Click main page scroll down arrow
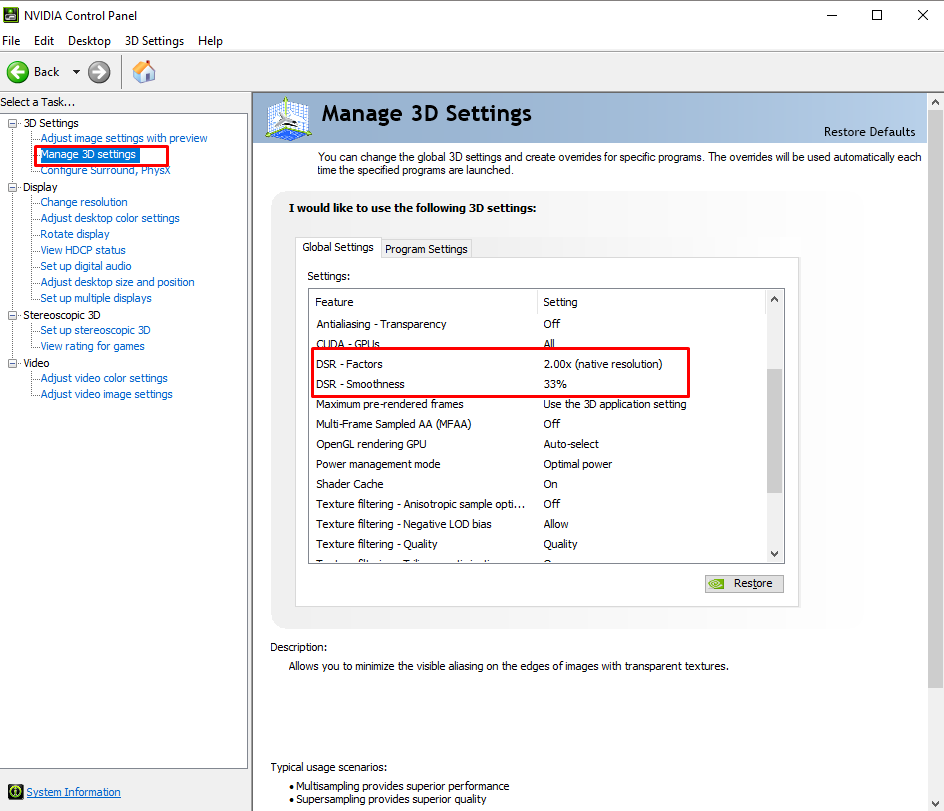 (x=935, y=804)
